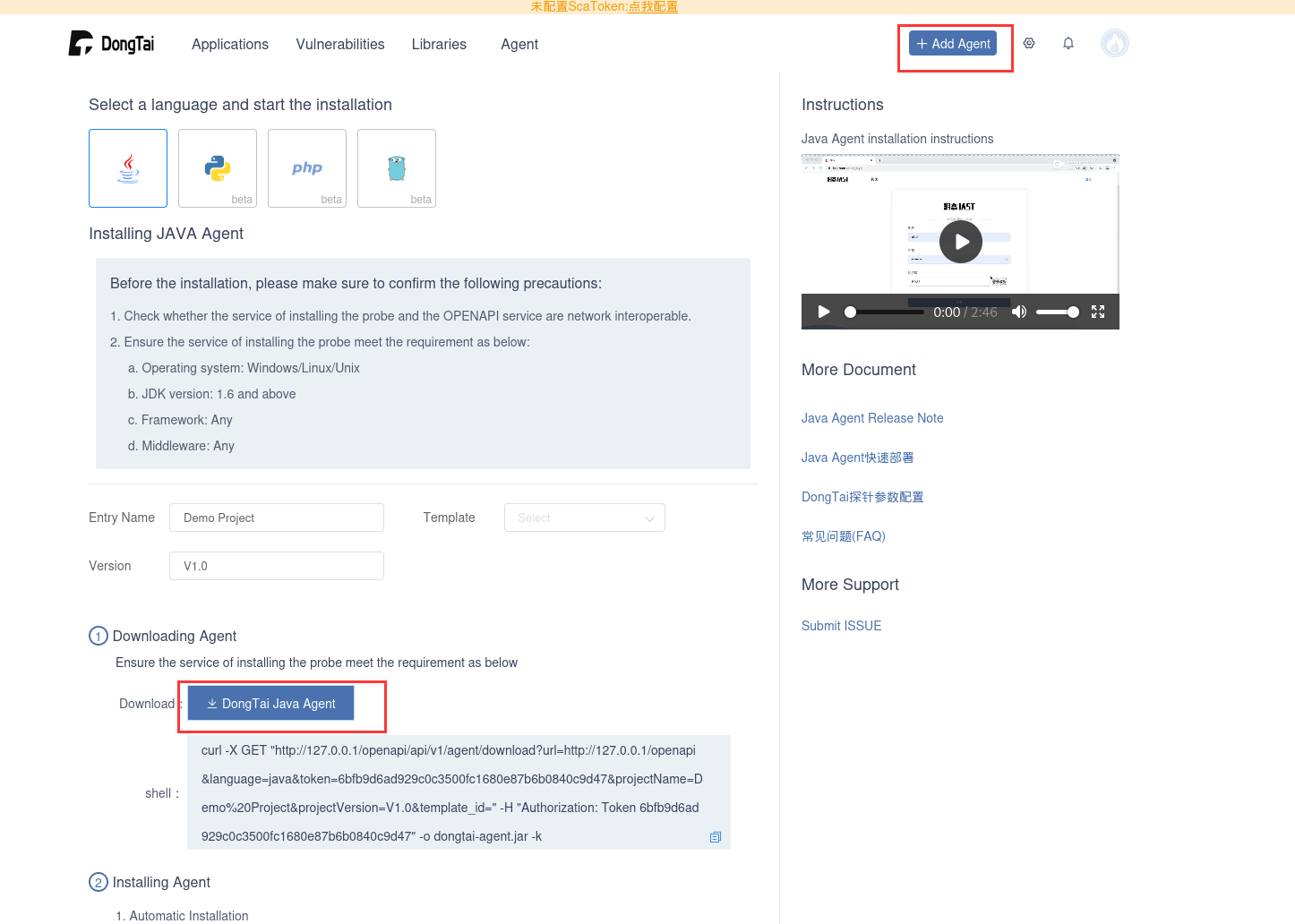Image resolution: width=1295 pixels, height=924 pixels.
Task: Click the Add Agent button
Action: tap(953, 43)
